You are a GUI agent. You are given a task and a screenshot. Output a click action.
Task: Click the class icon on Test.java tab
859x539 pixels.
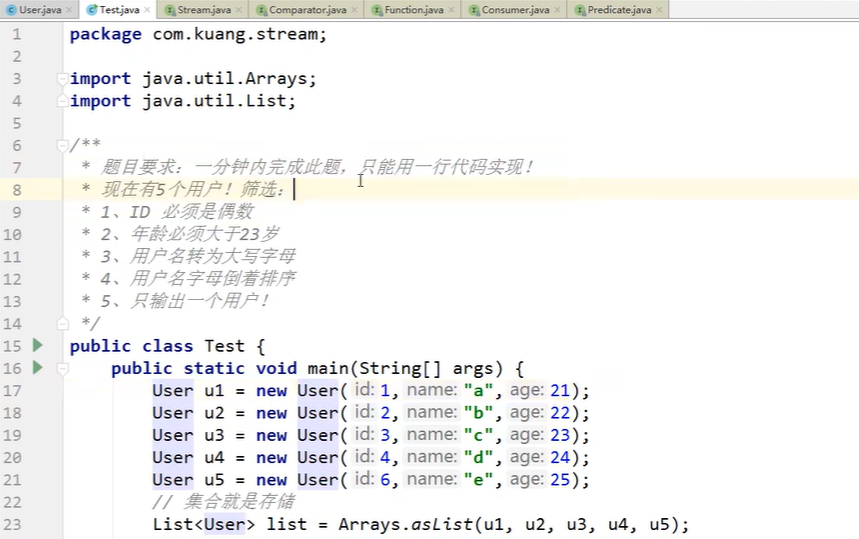92,10
